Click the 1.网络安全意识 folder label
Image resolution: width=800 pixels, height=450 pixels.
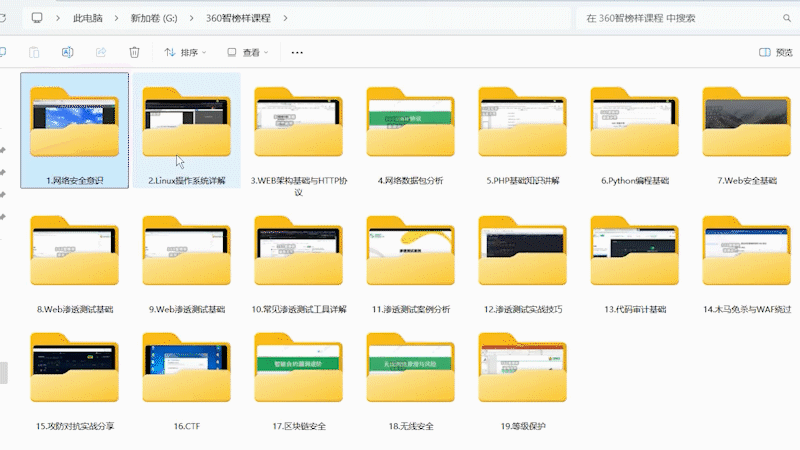tap(74, 181)
